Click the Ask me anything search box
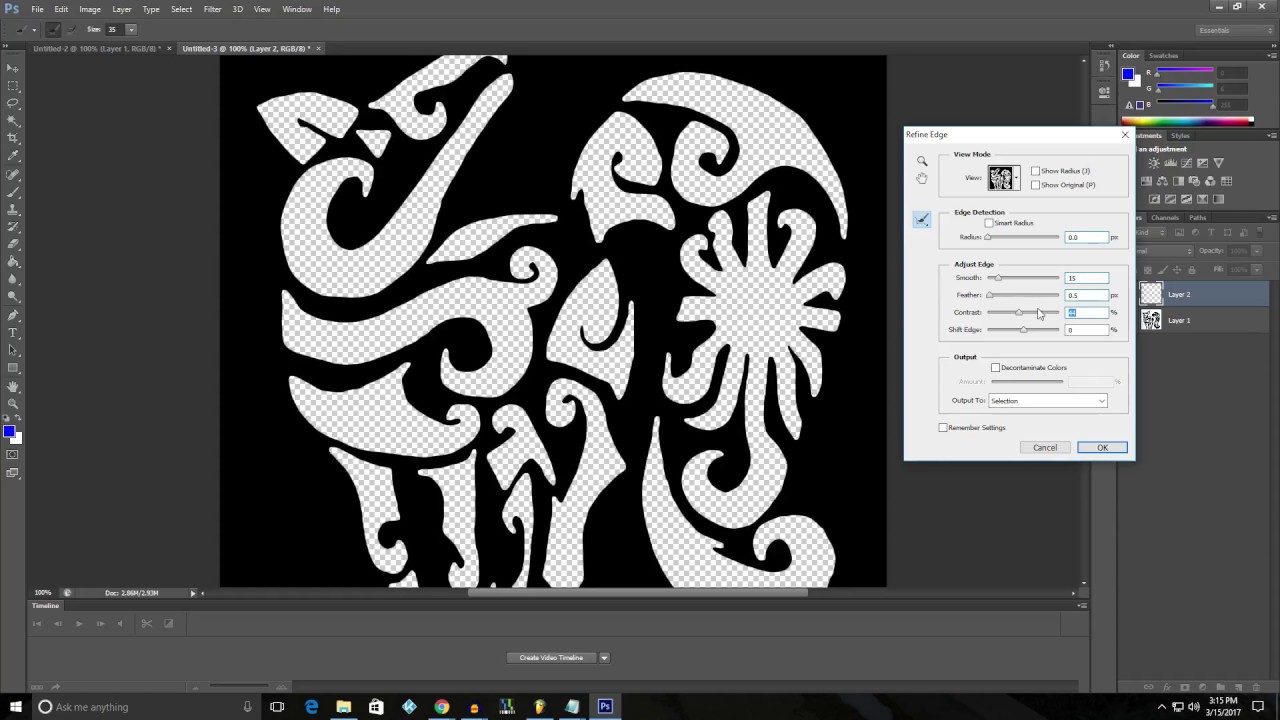The height and width of the screenshot is (720, 1280). tap(144, 707)
